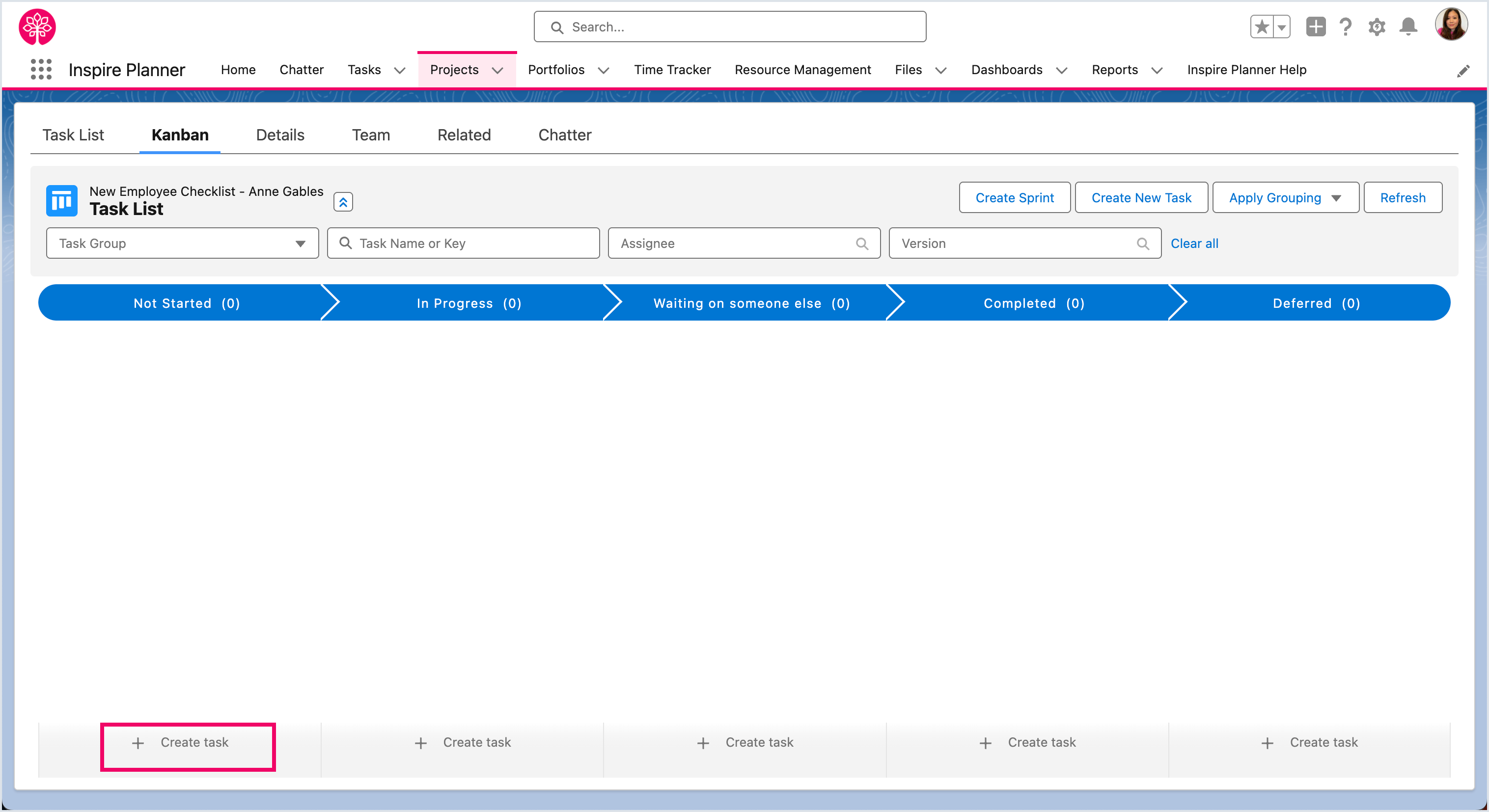Create task in Not Started column
1489x812 pixels.
click(180, 743)
